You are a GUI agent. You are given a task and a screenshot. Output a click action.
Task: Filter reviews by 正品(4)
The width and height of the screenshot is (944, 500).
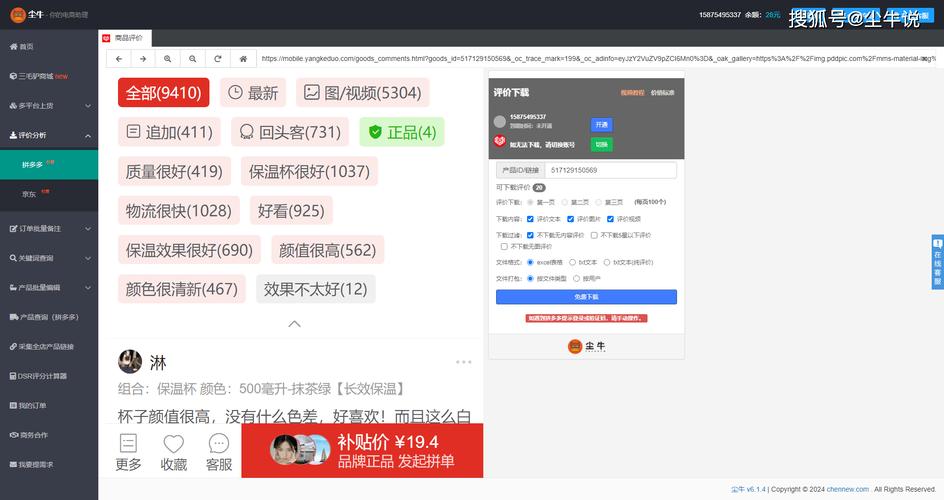pos(402,132)
